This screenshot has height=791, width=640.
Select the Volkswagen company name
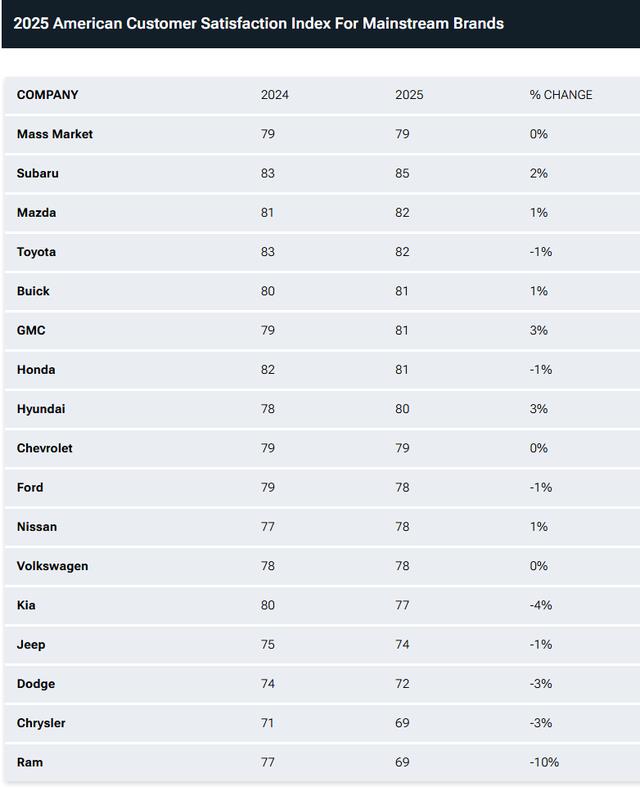(x=53, y=566)
